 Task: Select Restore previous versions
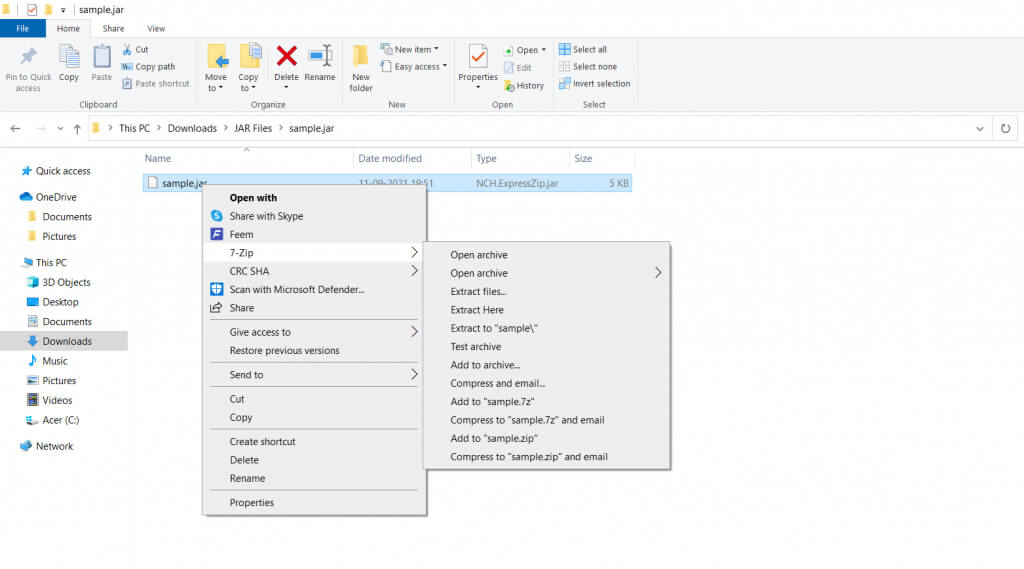pos(314,350)
